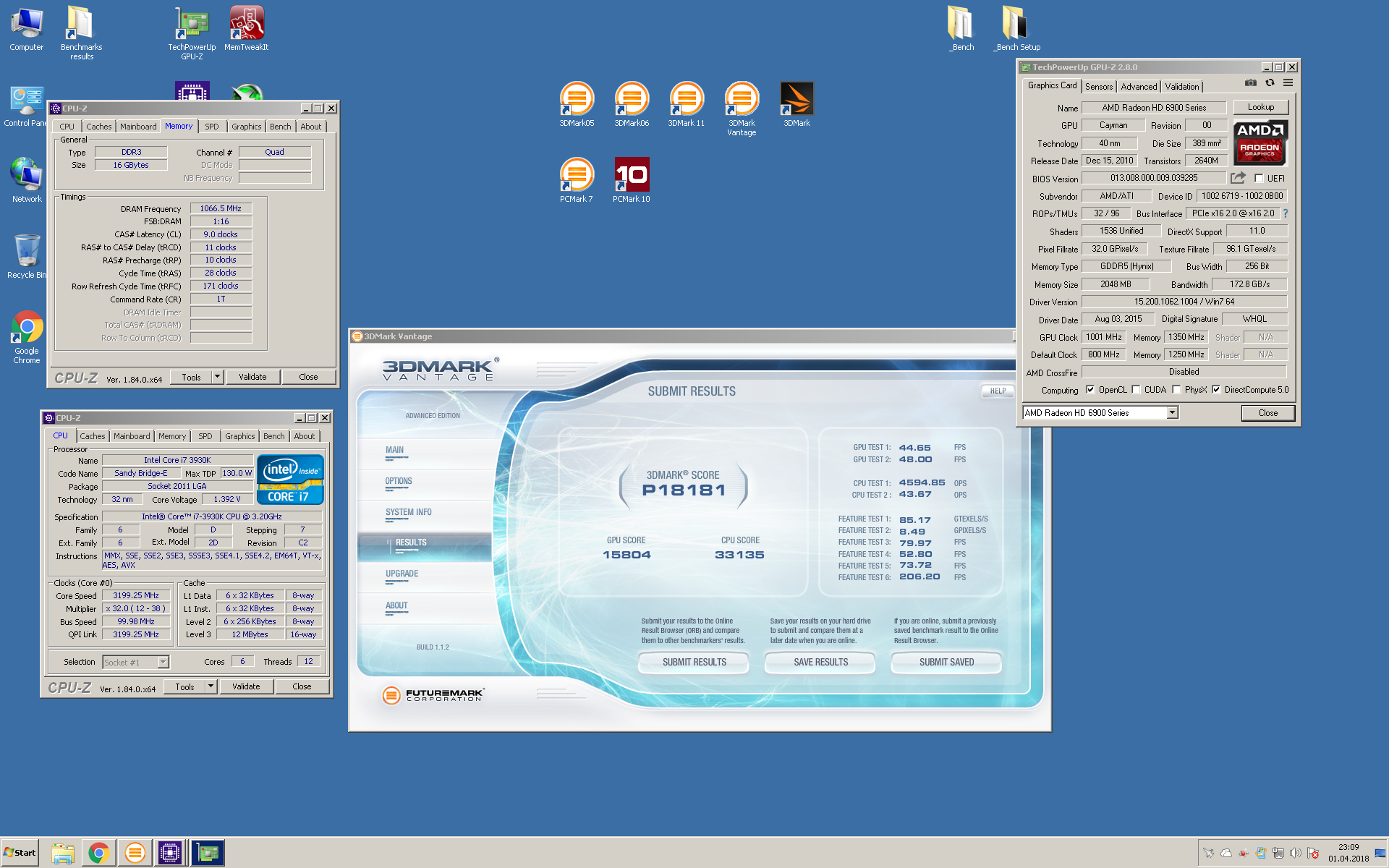Image resolution: width=1389 pixels, height=868 pixels.
Task: Toggle the OpenCL checkbox
Action: click(1090, 389)
